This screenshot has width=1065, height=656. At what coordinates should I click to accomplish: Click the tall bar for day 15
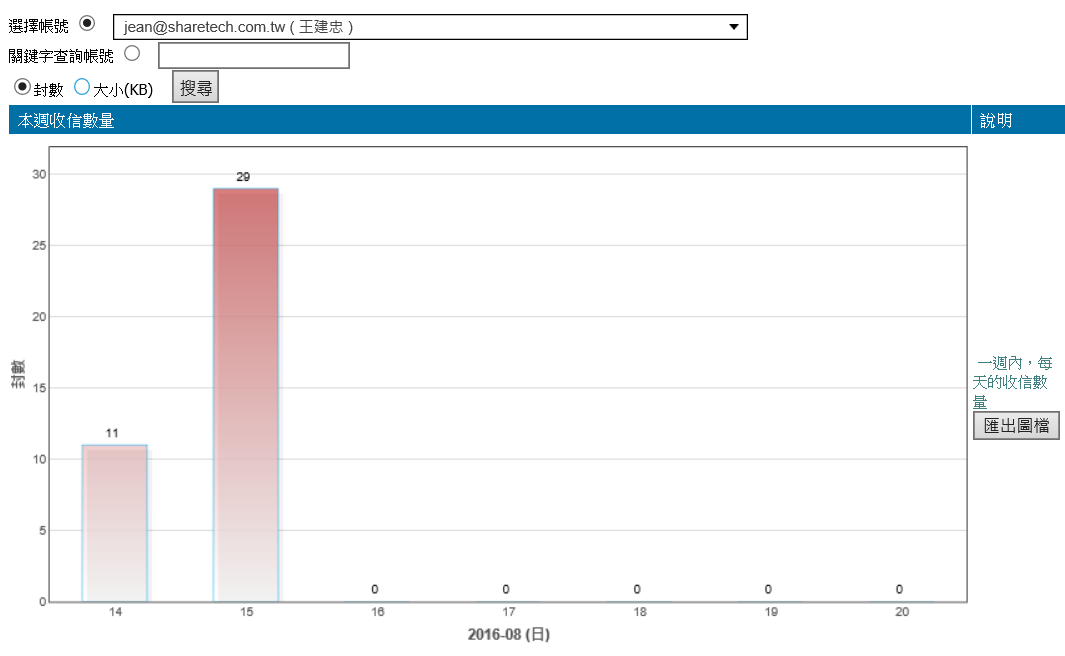(x=245, y=395)
